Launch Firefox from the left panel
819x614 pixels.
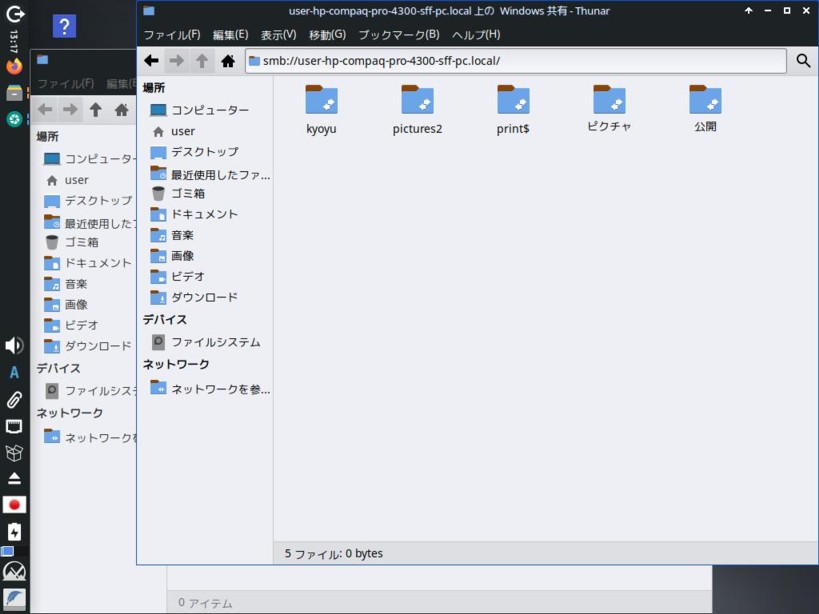[x=14, y=67]
